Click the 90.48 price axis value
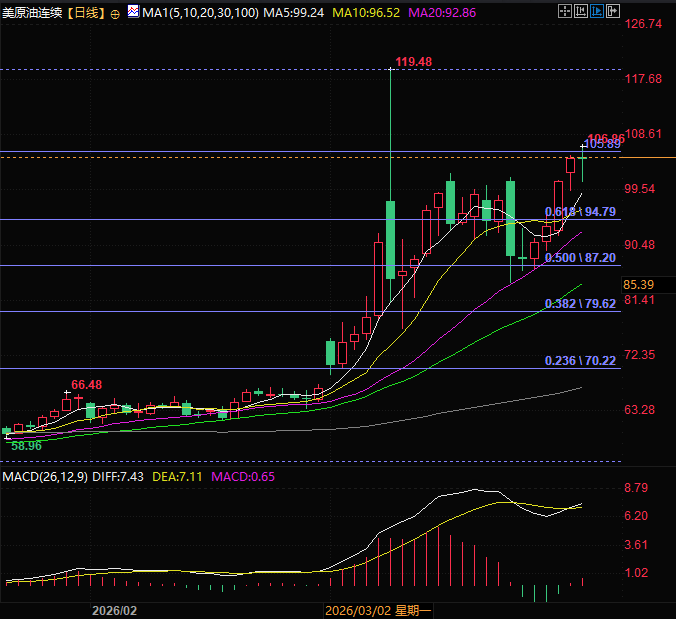Viewport: 676px width, 619px height. coord(640,245)
